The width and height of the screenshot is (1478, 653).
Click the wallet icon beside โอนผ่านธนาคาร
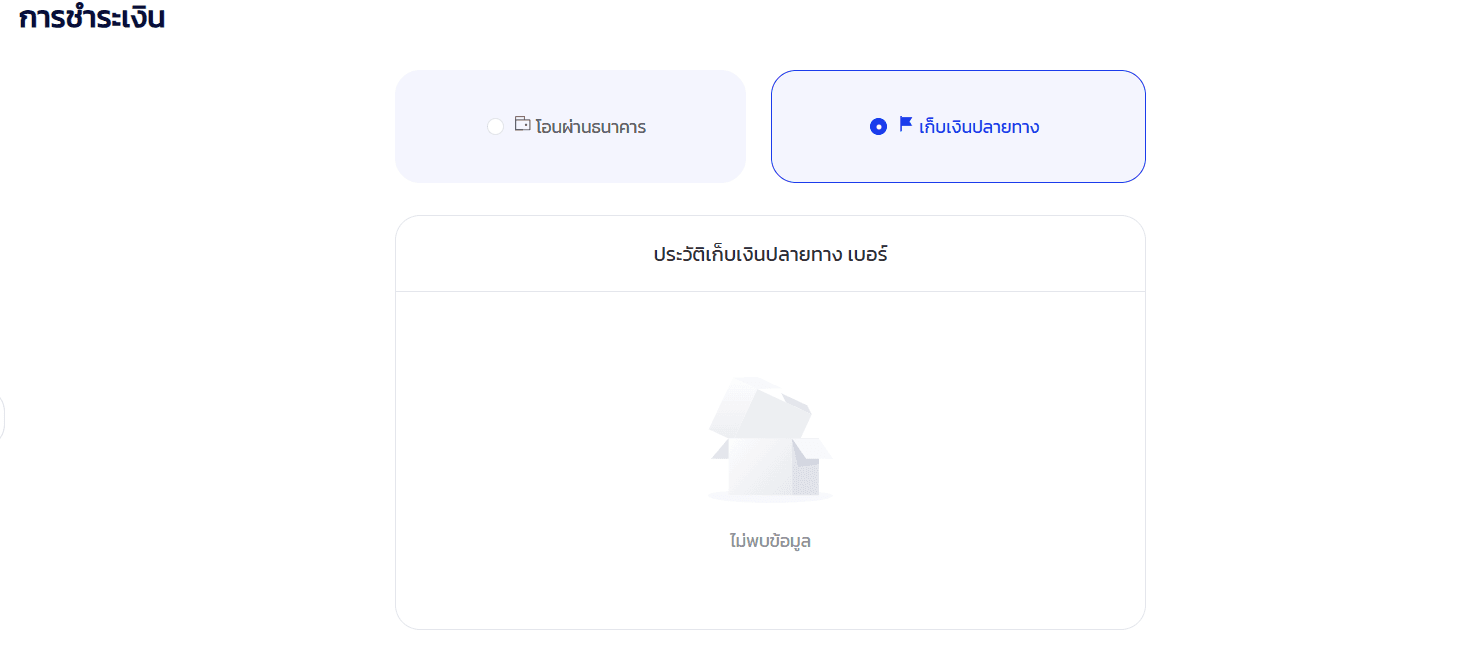(522, 124)
